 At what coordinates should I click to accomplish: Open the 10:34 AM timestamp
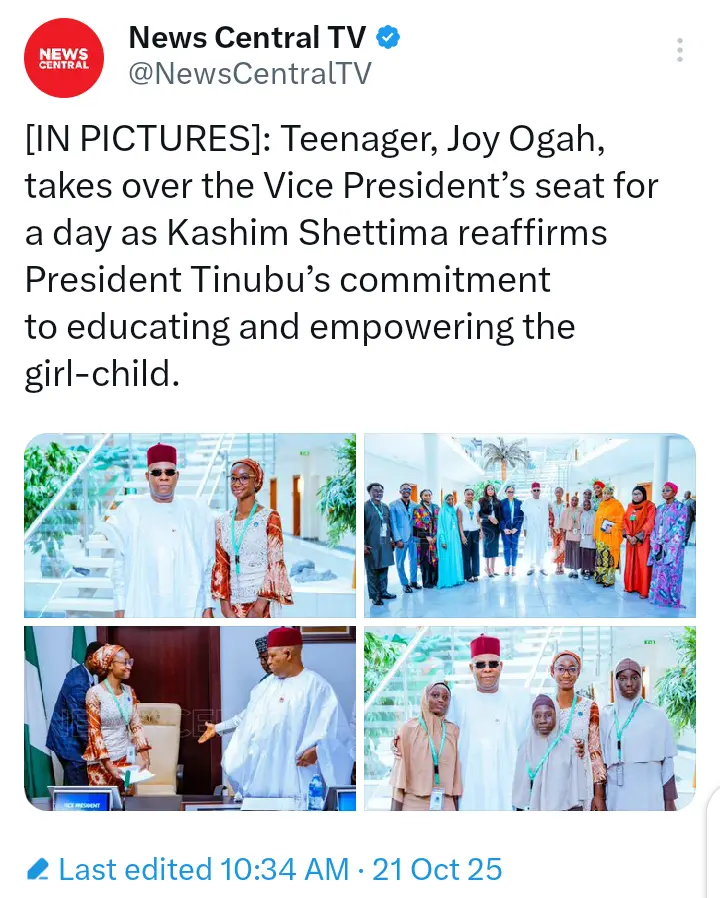click(x=284, y=869)
